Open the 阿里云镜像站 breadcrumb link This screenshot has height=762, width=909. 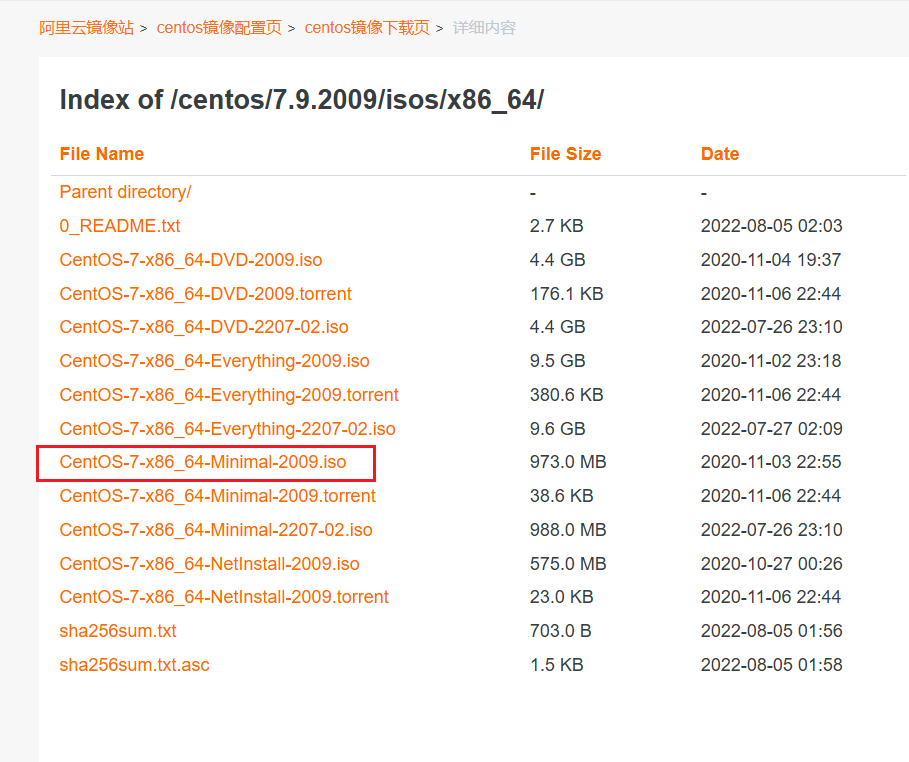86,28
